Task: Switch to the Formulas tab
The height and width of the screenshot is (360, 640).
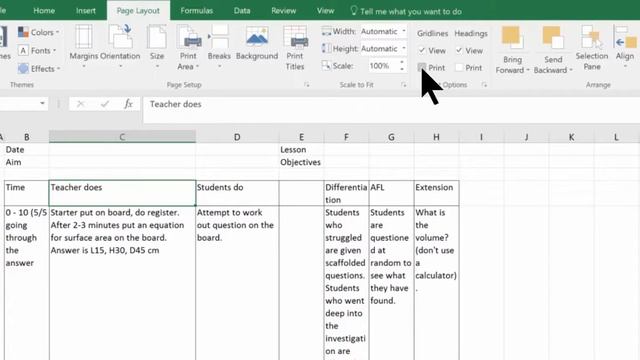Action: click(x=197, y=11)
